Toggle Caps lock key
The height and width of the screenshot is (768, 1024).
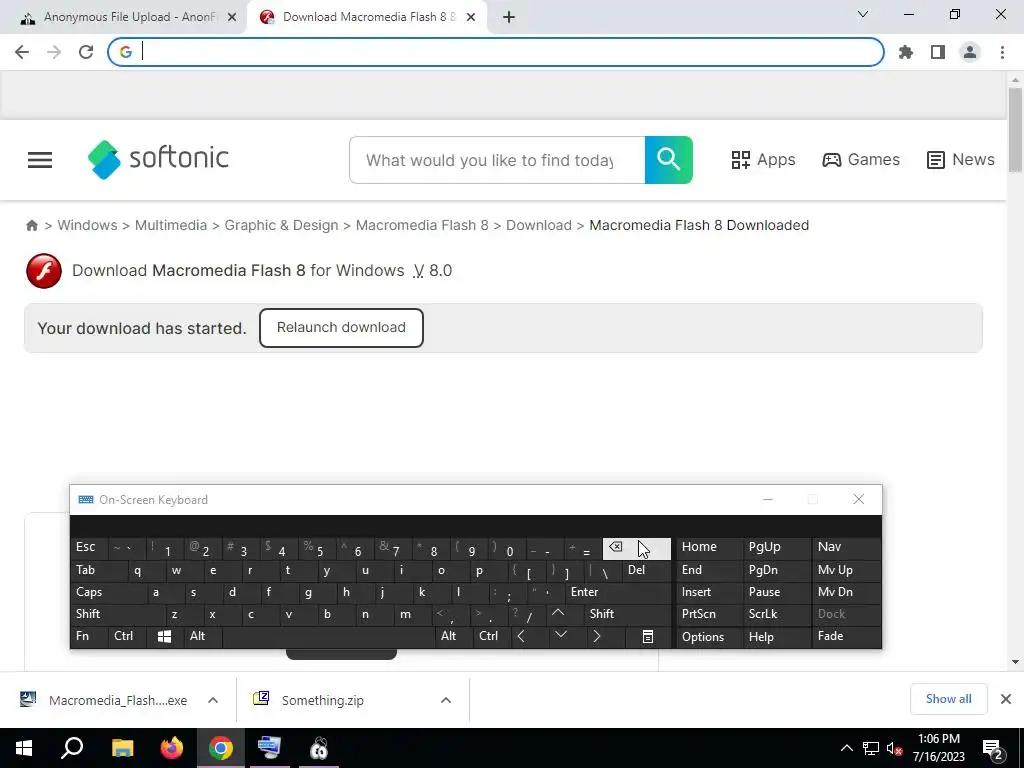tap(108, 592)
